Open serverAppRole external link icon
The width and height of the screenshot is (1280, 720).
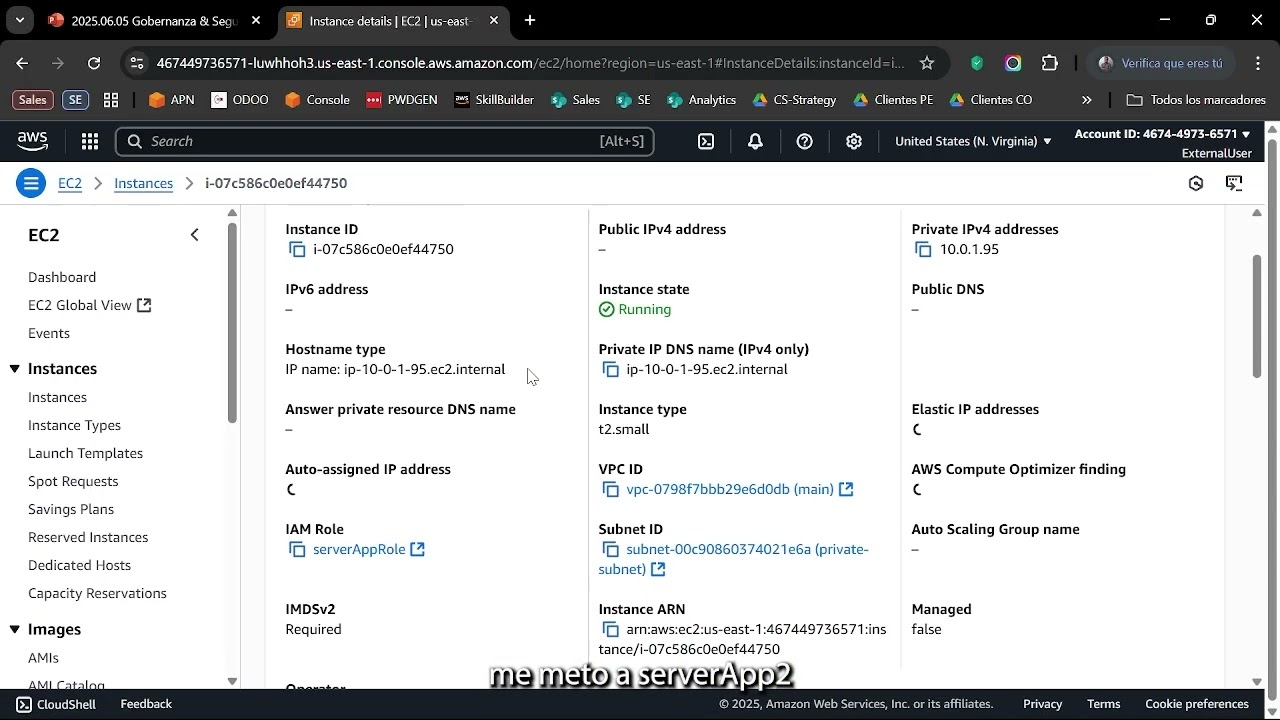pyautogui.click(x=418, y=549)
